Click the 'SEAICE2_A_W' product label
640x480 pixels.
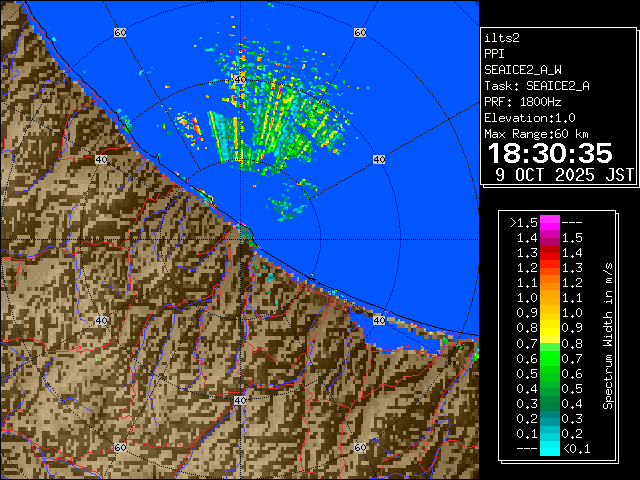[x=524, y=69]
